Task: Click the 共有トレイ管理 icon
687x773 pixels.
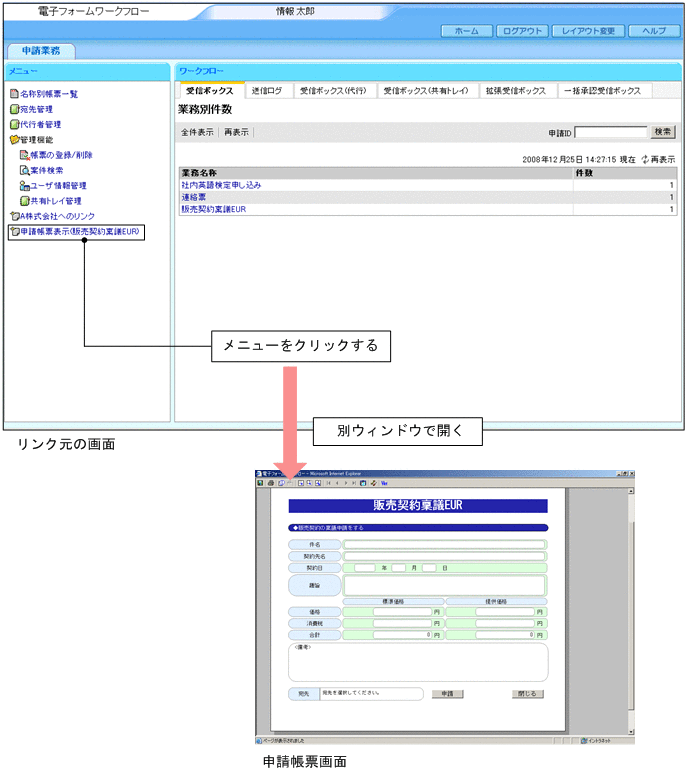Action: click(25, 201)
